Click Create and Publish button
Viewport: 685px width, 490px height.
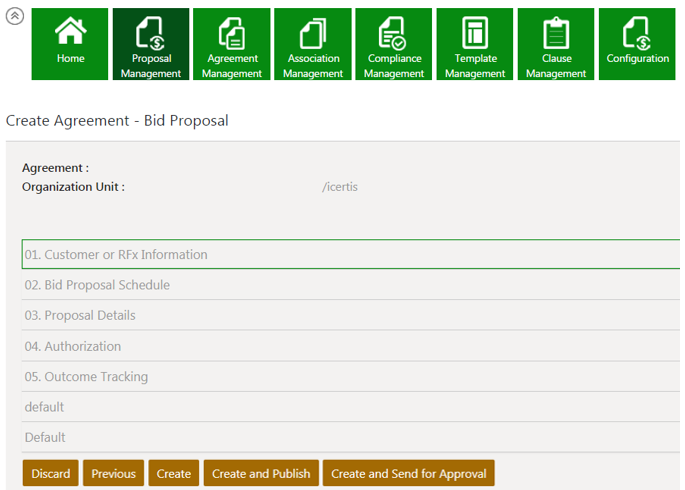pyautogui.click(x=261, y=474)
